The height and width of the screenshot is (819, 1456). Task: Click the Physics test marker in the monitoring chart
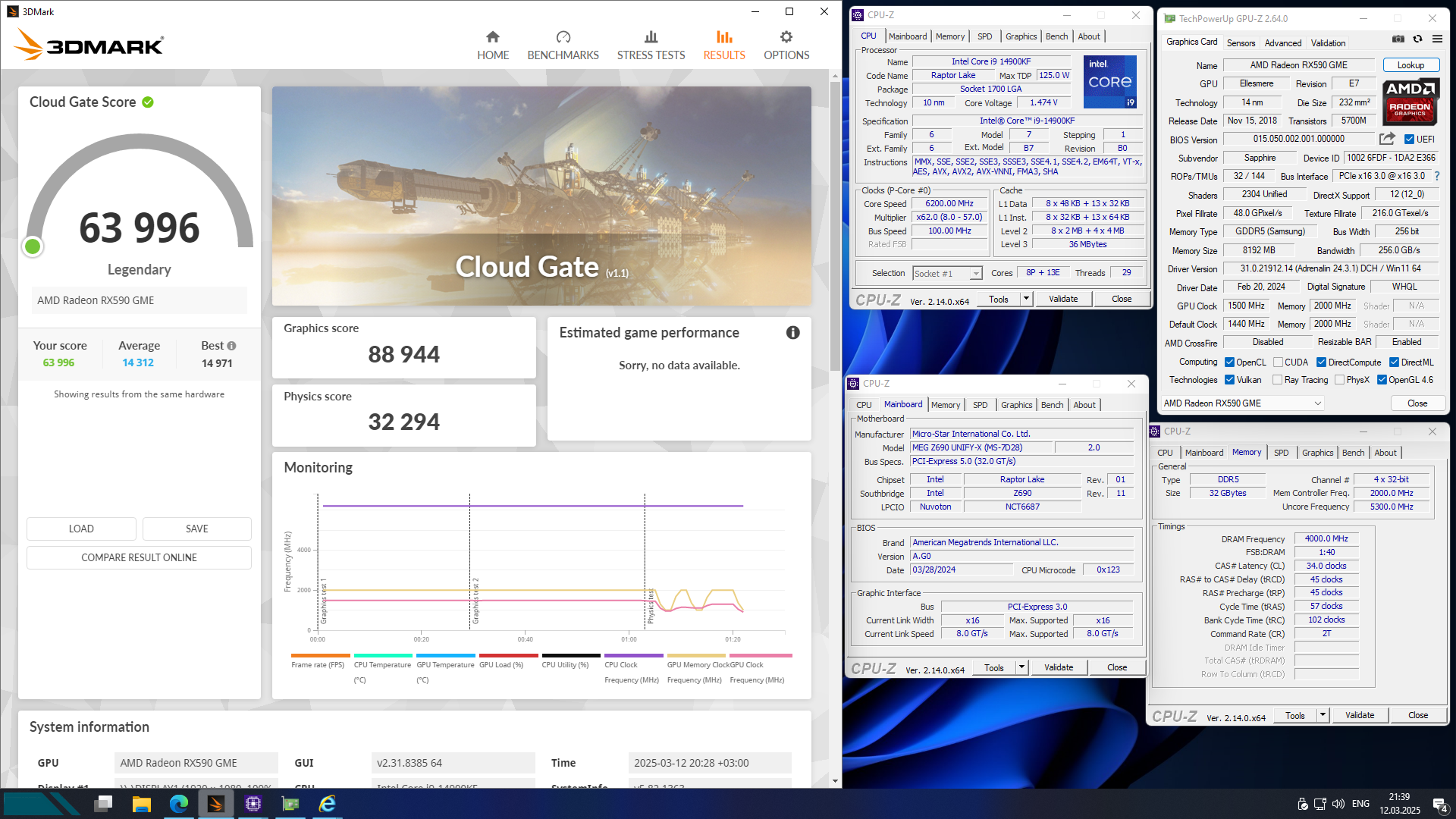pyautogui.click(x=650, y=606)
